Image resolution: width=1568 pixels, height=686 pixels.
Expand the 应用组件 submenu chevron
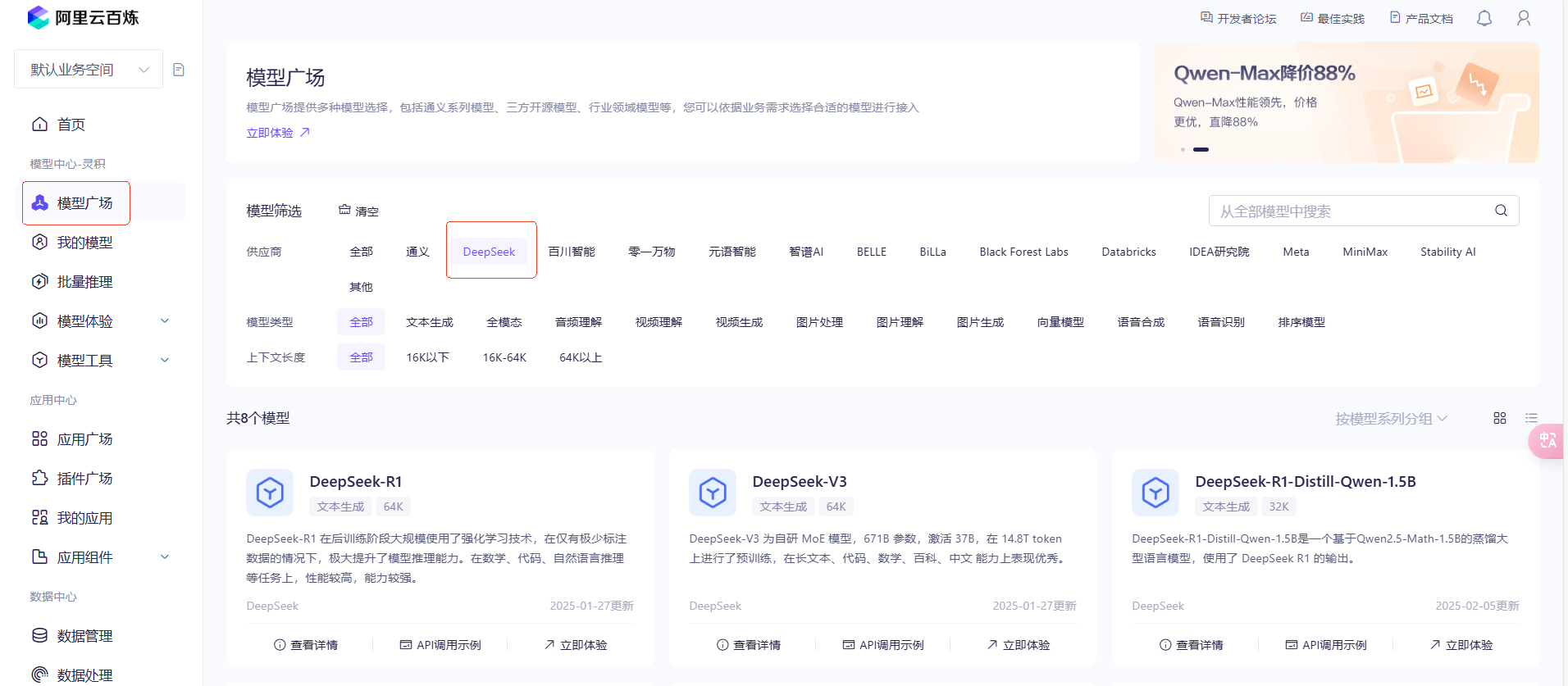pyautogui.click(x=165, y=557)
